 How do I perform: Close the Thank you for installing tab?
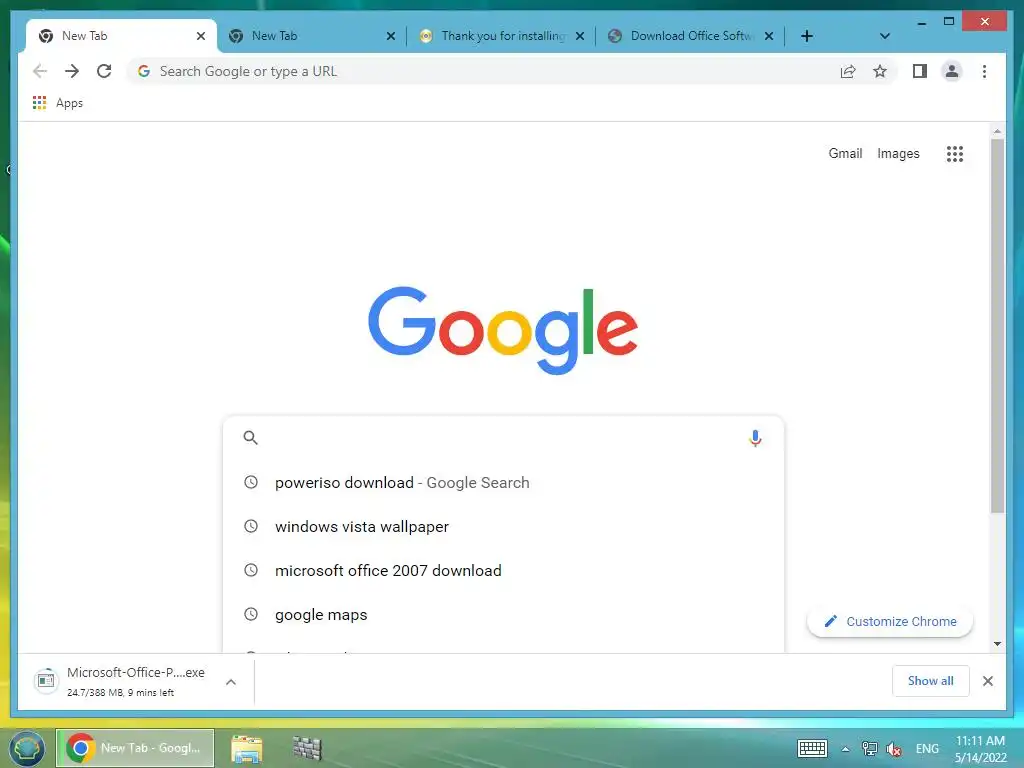[x=579, y=36]
